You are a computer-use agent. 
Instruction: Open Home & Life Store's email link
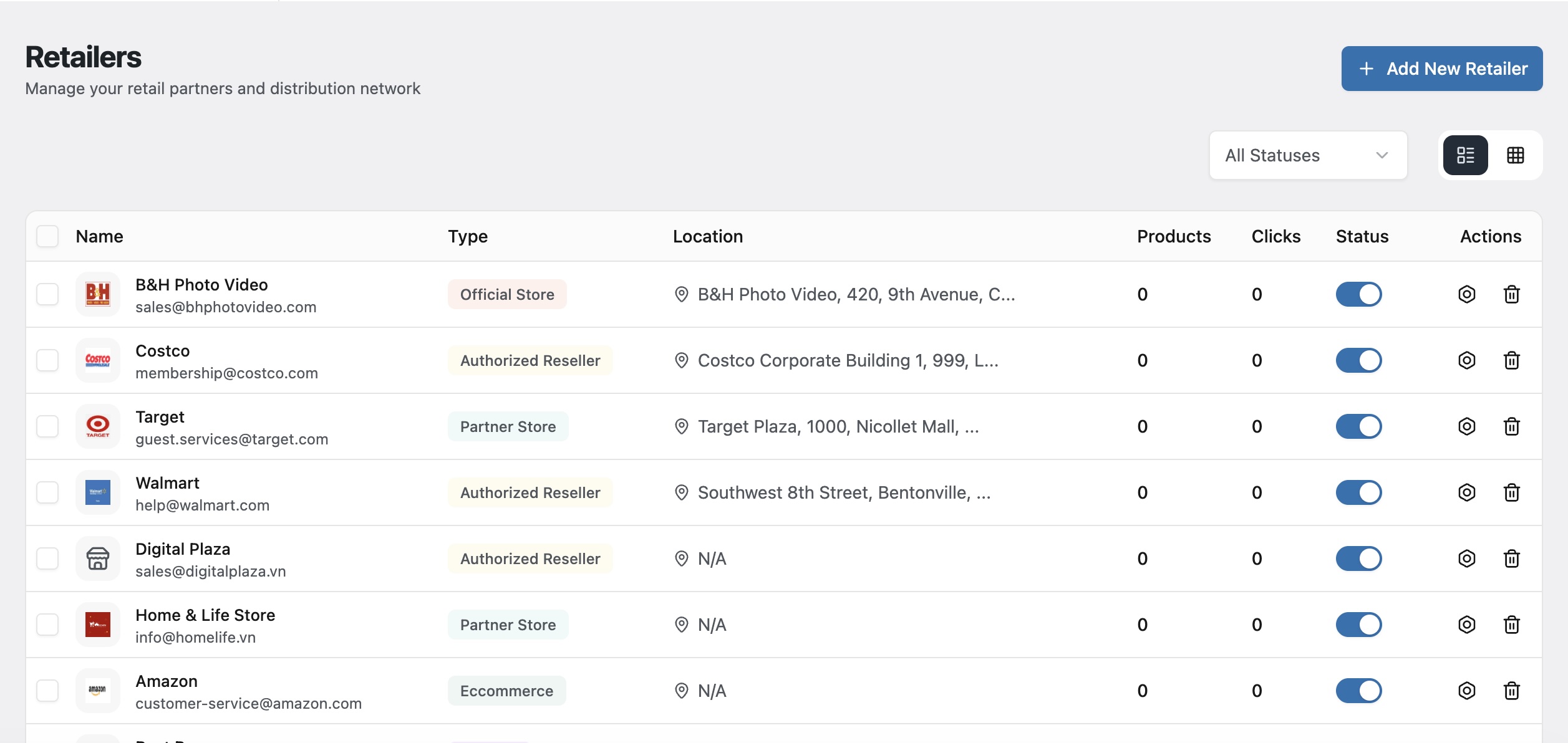(195, 637)
